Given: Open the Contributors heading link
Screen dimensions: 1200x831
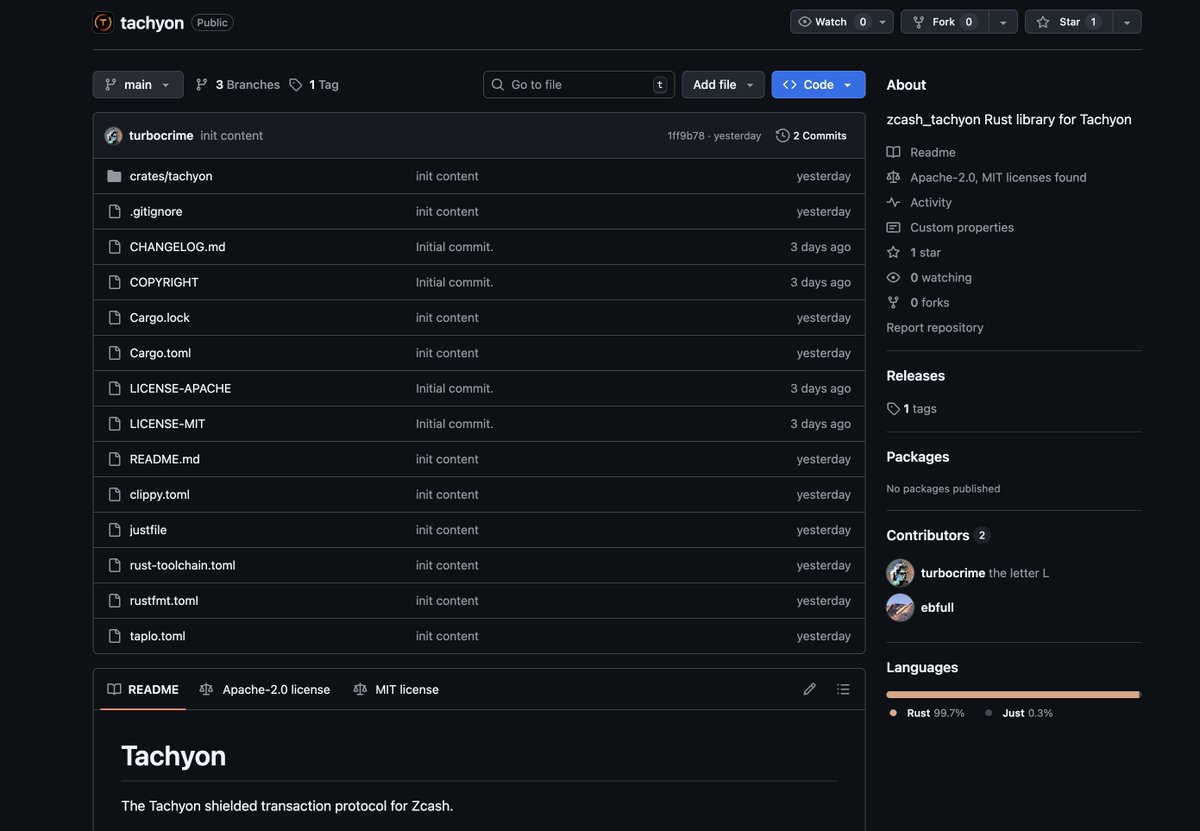Looking at the screenshot, I should point(938,535).
